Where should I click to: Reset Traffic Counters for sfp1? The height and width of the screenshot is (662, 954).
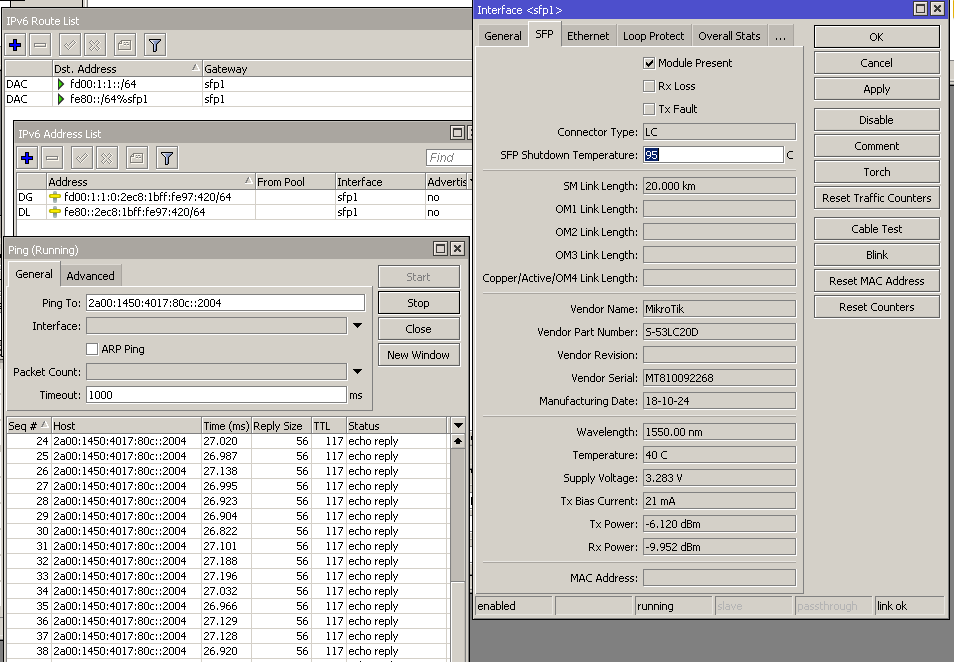point(877,198)
